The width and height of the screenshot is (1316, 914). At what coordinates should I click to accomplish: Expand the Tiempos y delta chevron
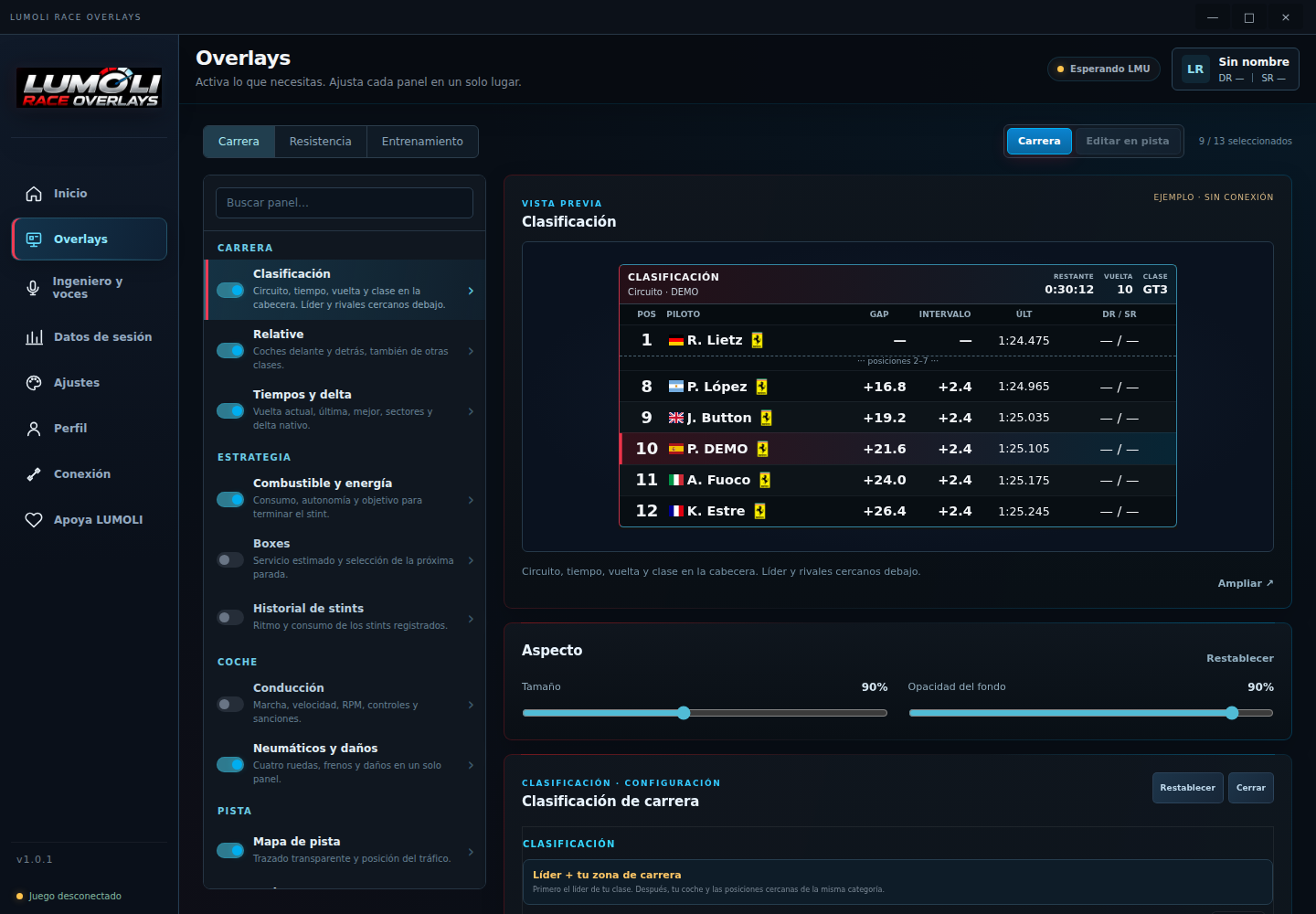[x=471, y=411]
